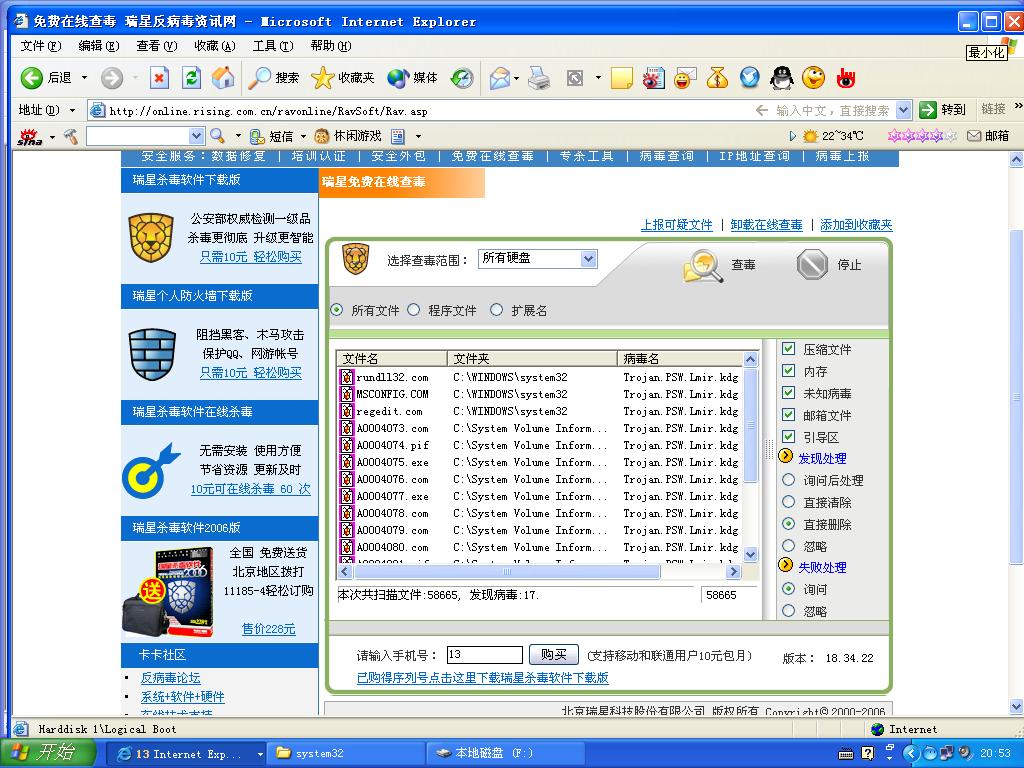Select 所有文件 radio button
This screenshot has width=1024, height=768.
point(337,310)
